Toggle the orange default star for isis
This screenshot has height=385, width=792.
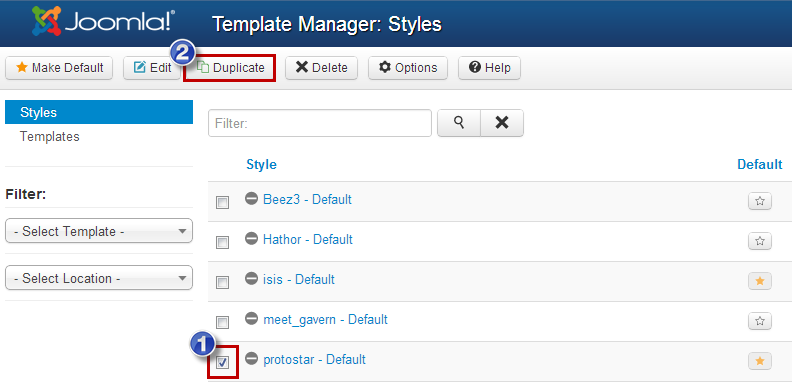point(760,281)
